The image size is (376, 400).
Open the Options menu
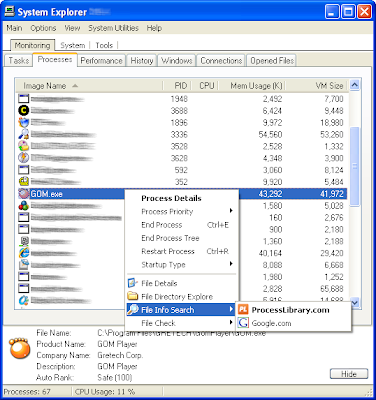click(43, 28)
